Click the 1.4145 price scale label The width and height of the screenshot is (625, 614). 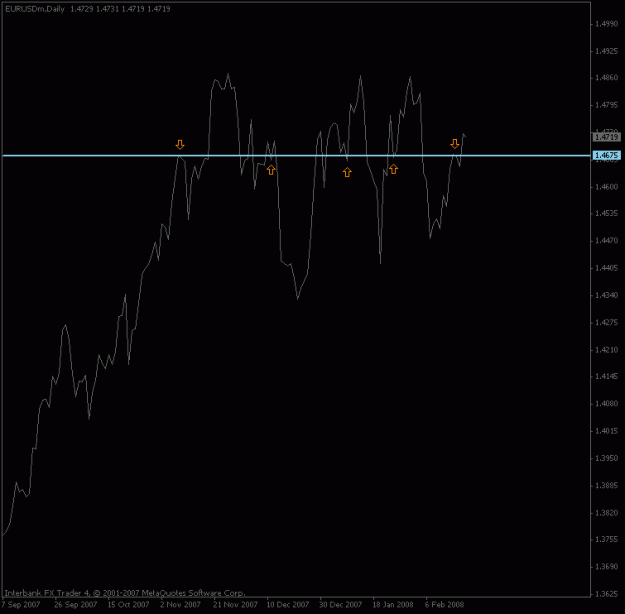tap(606, 376)
